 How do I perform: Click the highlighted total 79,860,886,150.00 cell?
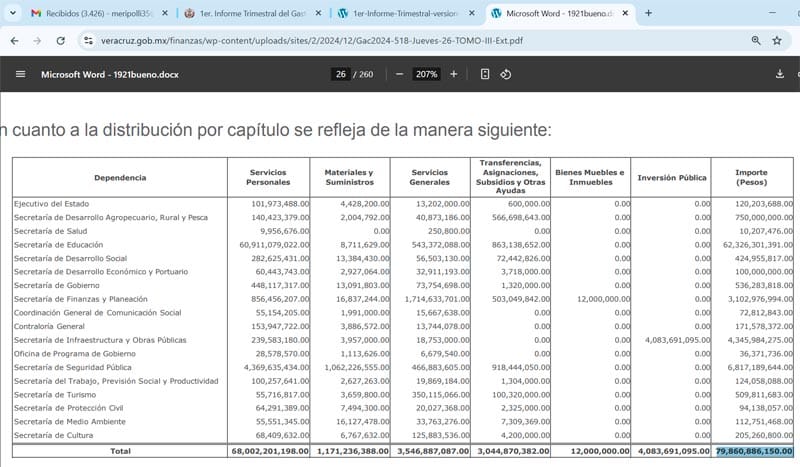(x=754, y=451)
